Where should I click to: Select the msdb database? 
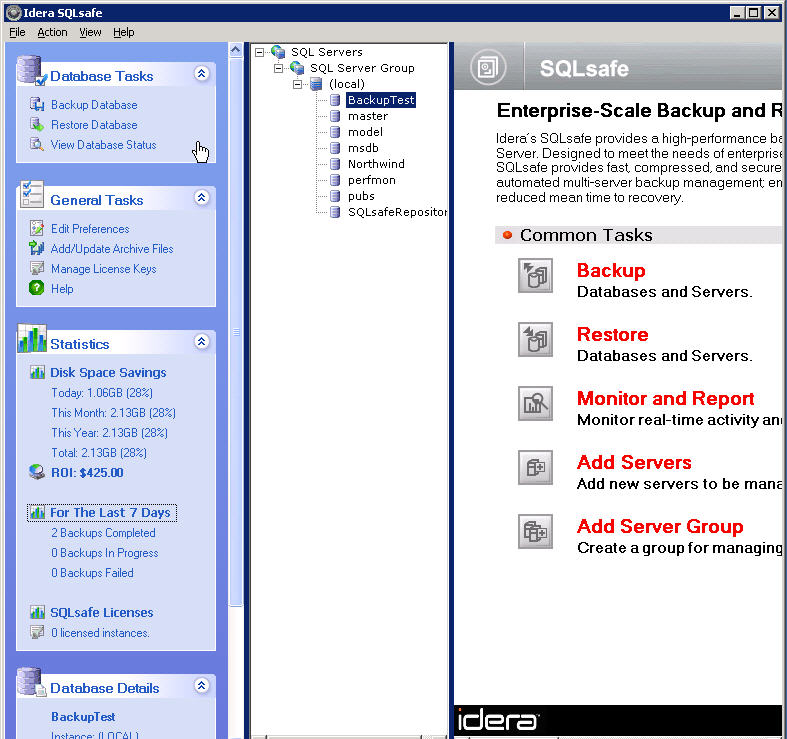363,148
